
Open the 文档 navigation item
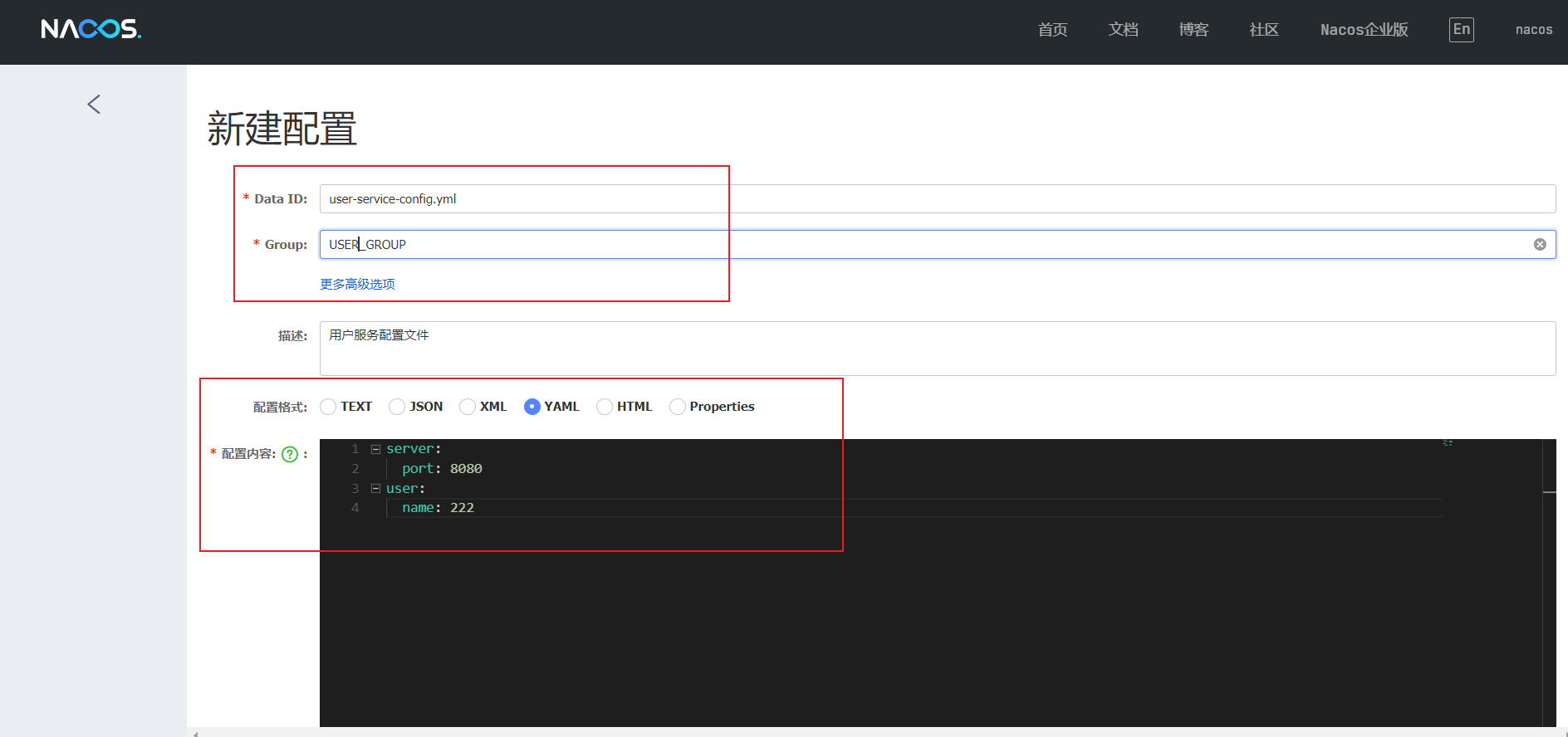pyautogui.click(x=1123, y=30)
